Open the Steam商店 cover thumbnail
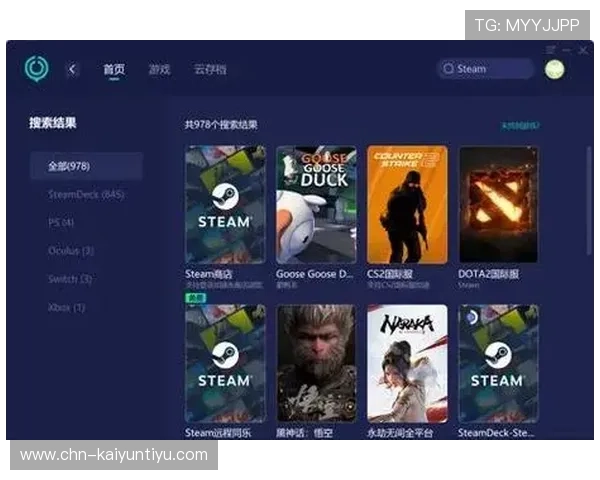This screenshot has width=600, height=480. coord(225,205)
